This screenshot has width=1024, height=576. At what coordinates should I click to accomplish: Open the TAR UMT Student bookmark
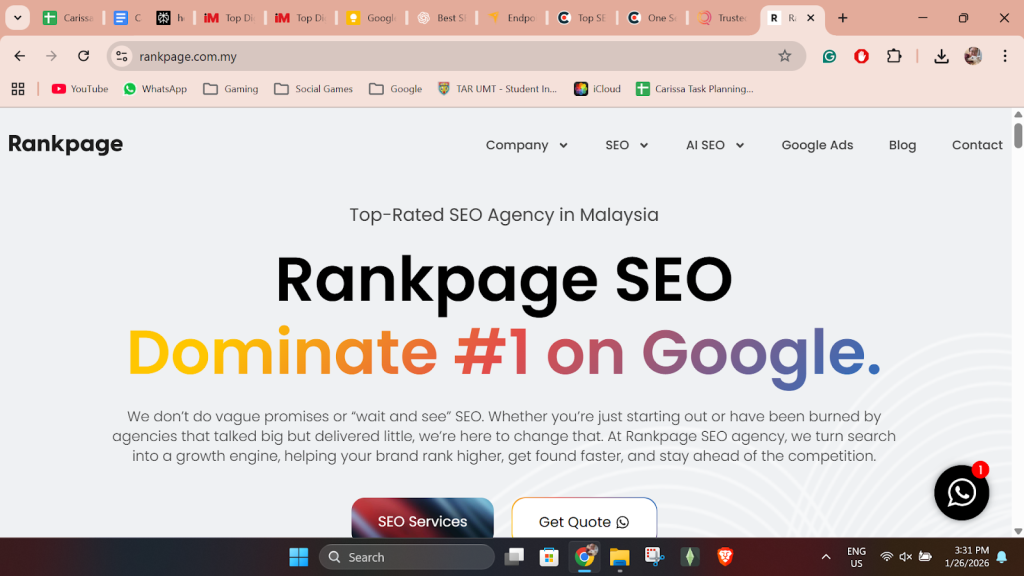(497, 89)
